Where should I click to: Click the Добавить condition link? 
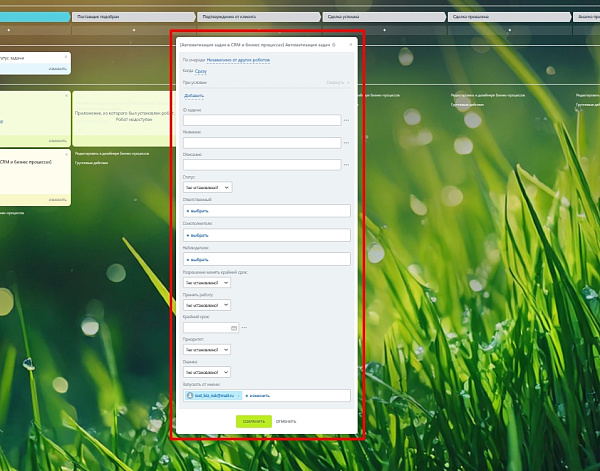pyautogui.click(x=194, y=96)
